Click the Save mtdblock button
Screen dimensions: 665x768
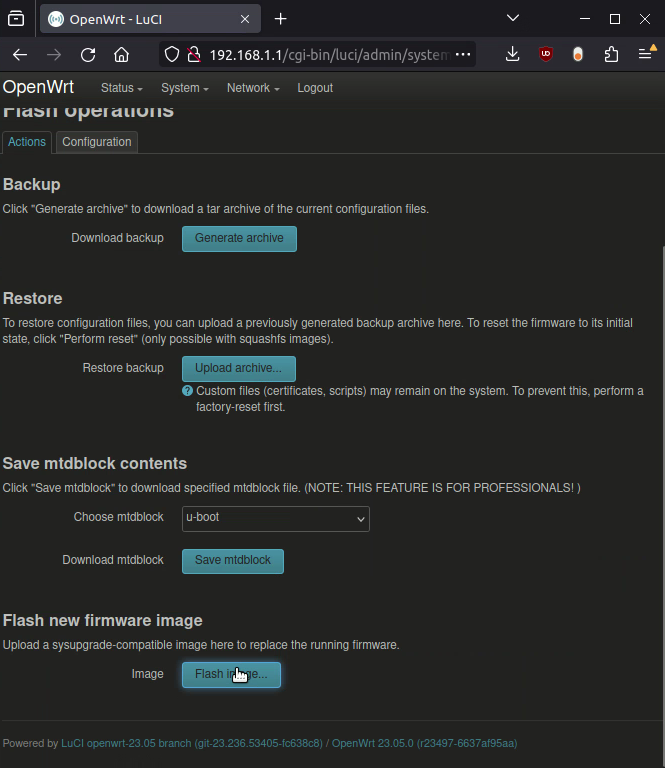coord(233,561)
